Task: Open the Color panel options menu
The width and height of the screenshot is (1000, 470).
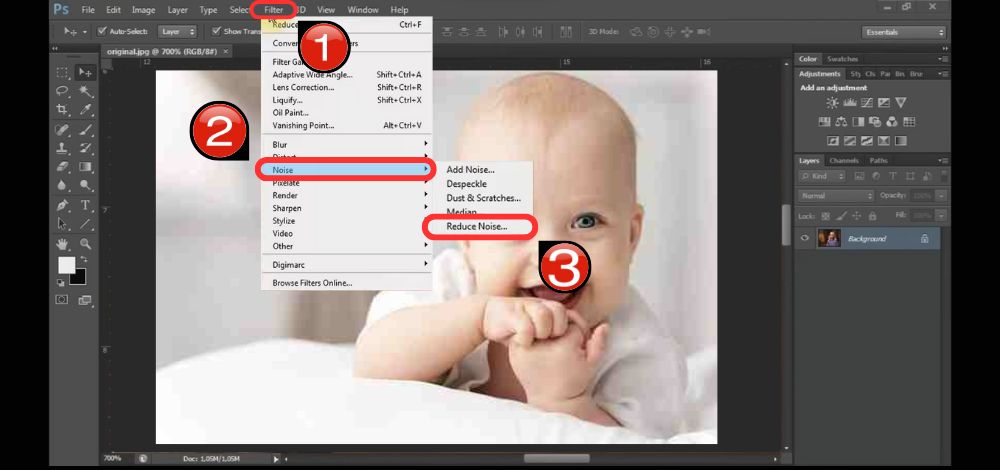Action: 943,59
